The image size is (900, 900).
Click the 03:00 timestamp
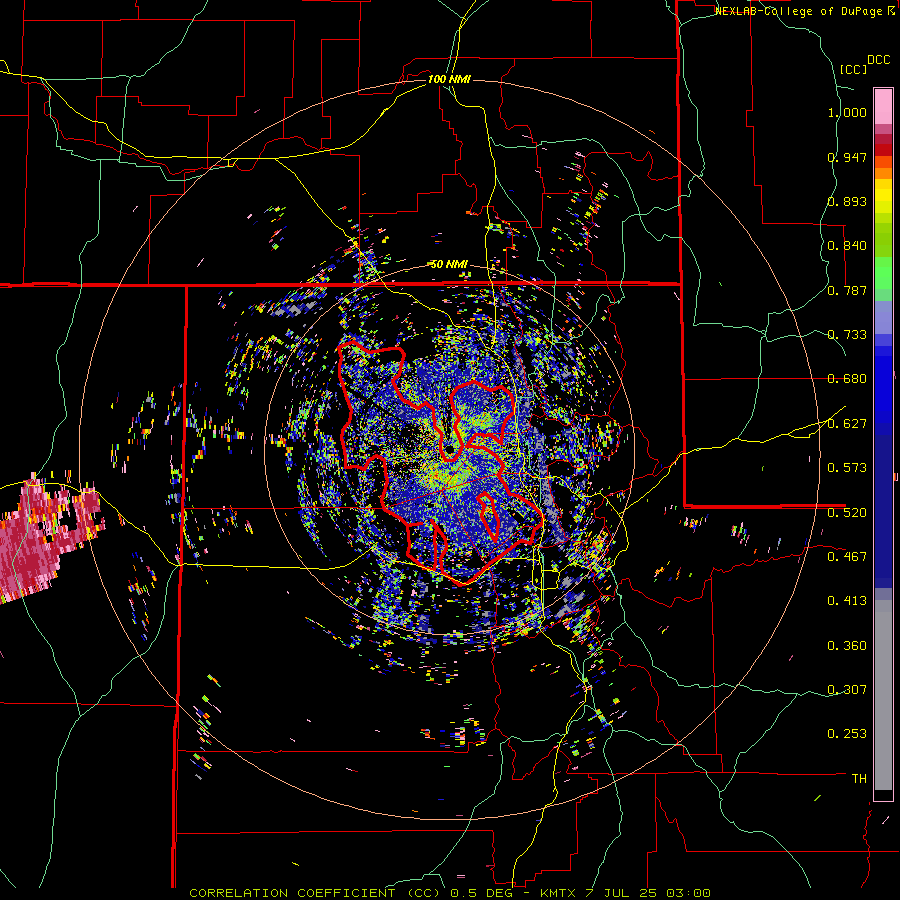[x=688, y=893]
